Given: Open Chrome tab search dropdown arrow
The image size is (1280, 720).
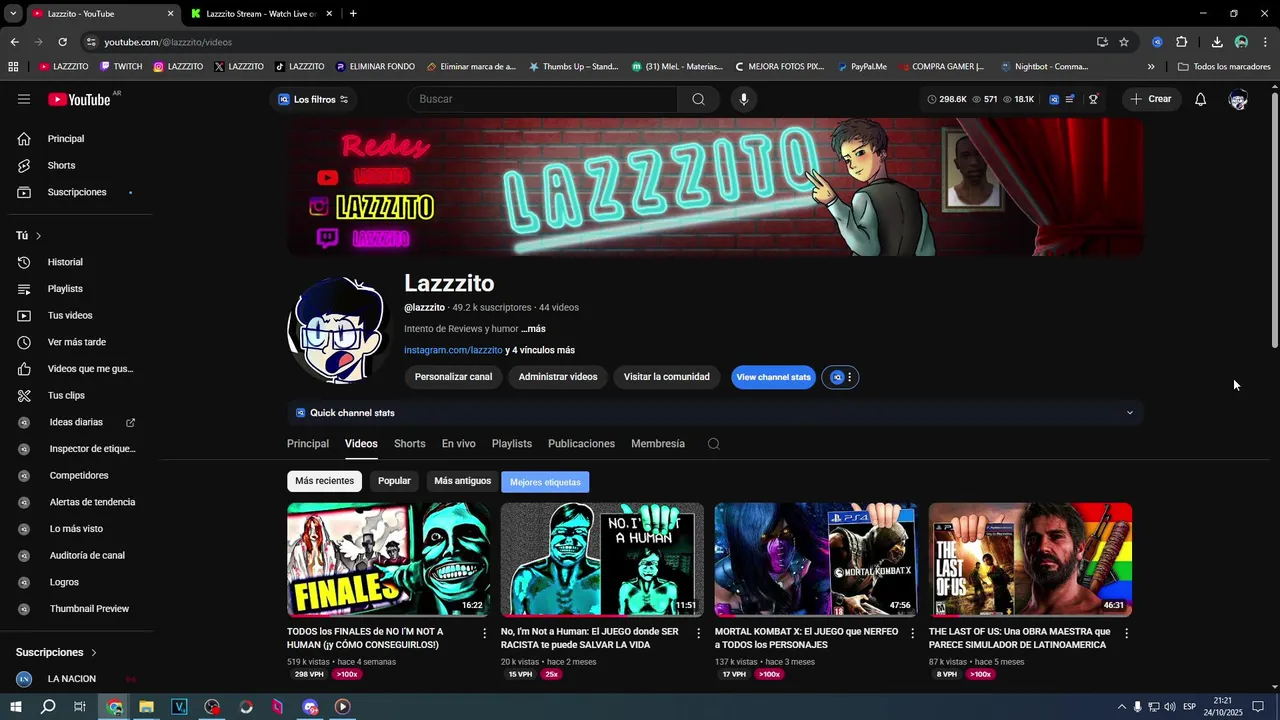Looking at the screenshot, I should point(13,14).
